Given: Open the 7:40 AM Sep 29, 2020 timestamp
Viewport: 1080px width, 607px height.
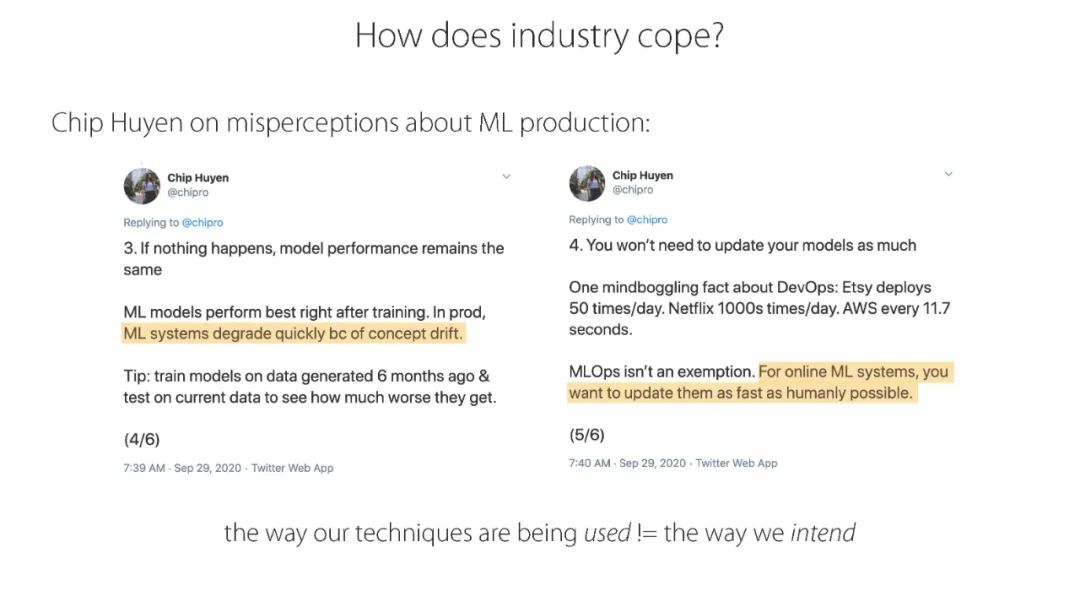Looking at the screenshot, I should click(x=627, y=463).
